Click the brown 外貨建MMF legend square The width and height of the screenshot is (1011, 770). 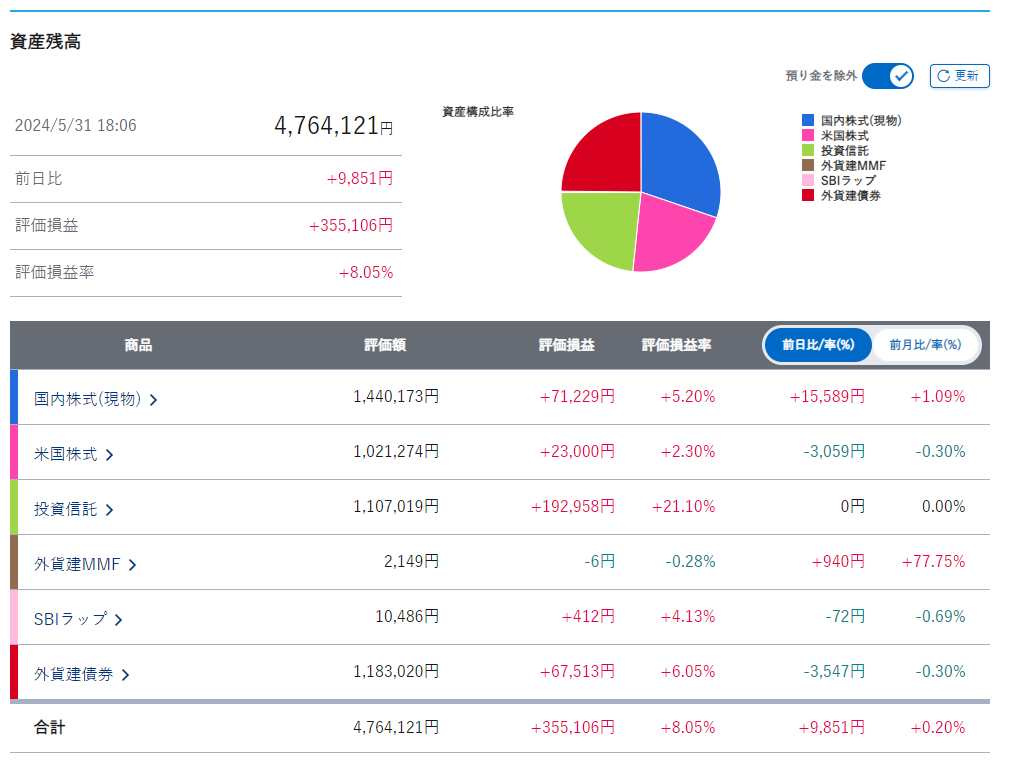click(808, 165)
